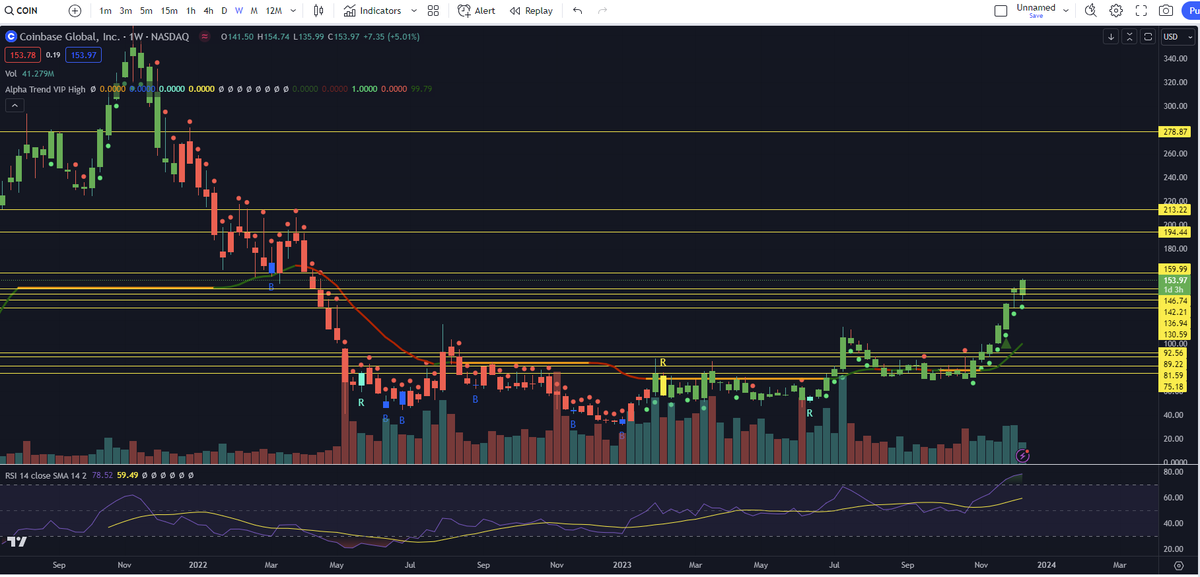Click the TradingView logo at bottom left
1200x577 pixels.
click(16, 541)
